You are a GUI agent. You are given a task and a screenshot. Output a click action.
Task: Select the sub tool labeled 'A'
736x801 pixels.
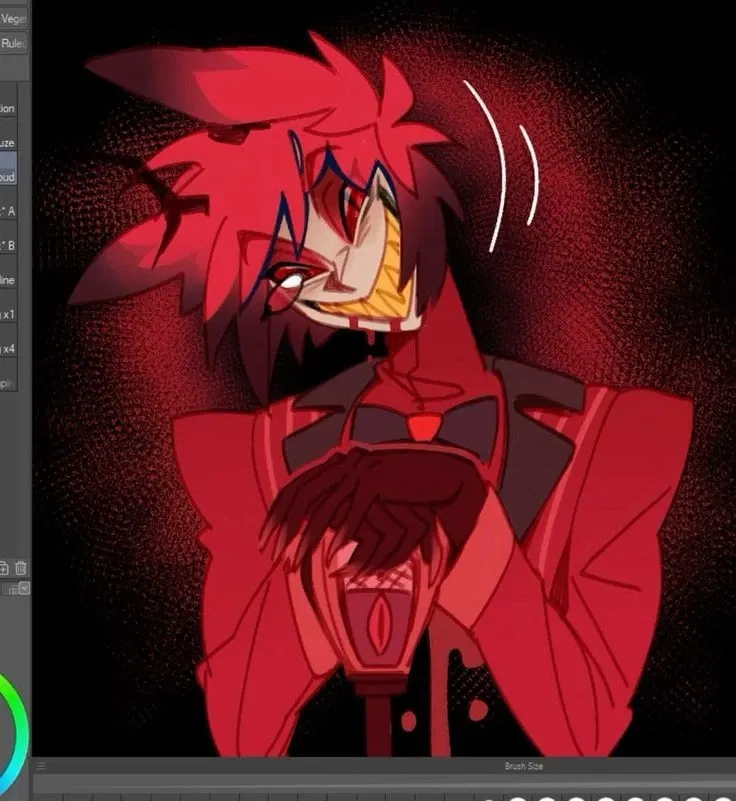(x=8, y=204)
